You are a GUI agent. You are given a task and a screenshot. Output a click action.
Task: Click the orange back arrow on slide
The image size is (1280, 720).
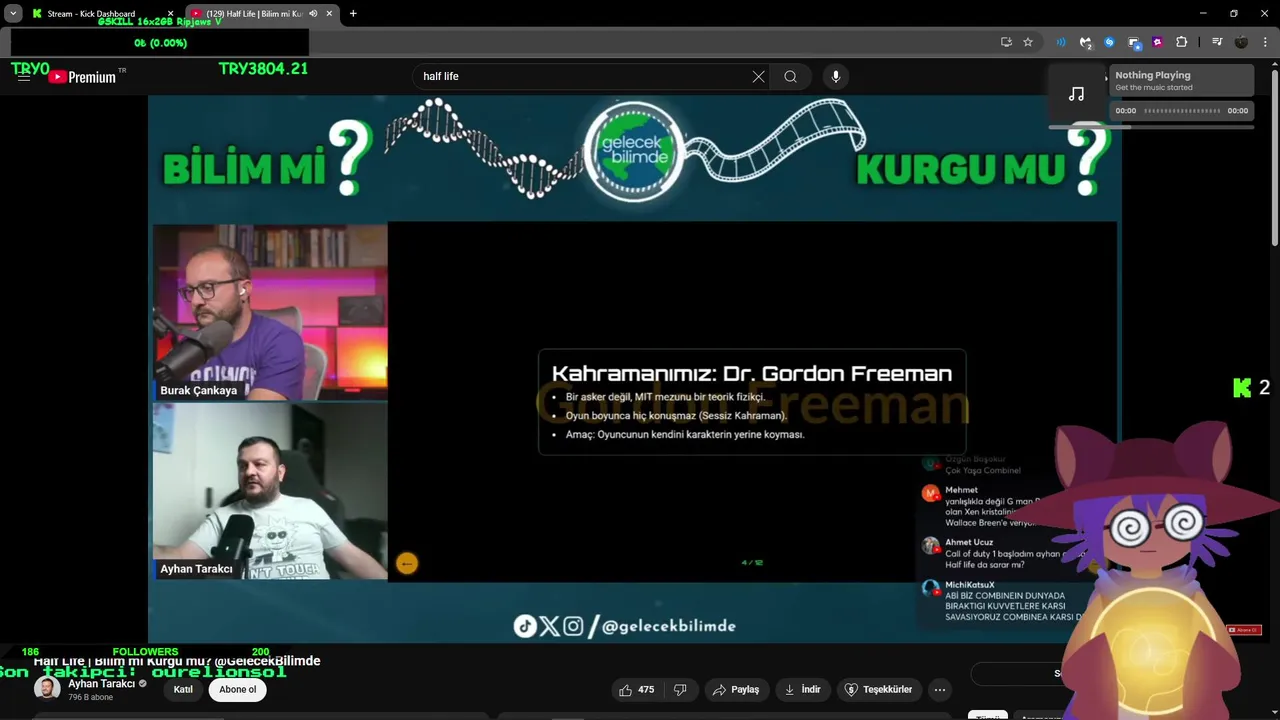pyautogui.click(x=406, y=563)
